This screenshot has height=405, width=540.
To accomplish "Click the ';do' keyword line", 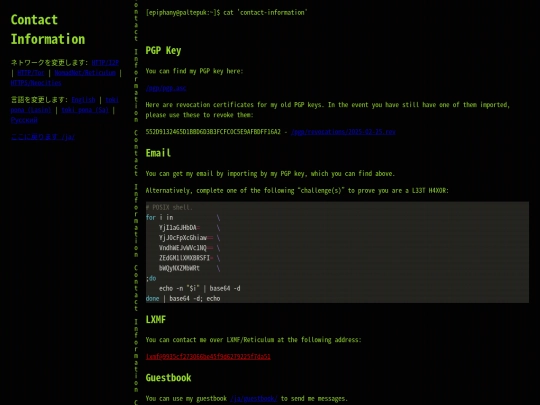I will click(151, 278).
